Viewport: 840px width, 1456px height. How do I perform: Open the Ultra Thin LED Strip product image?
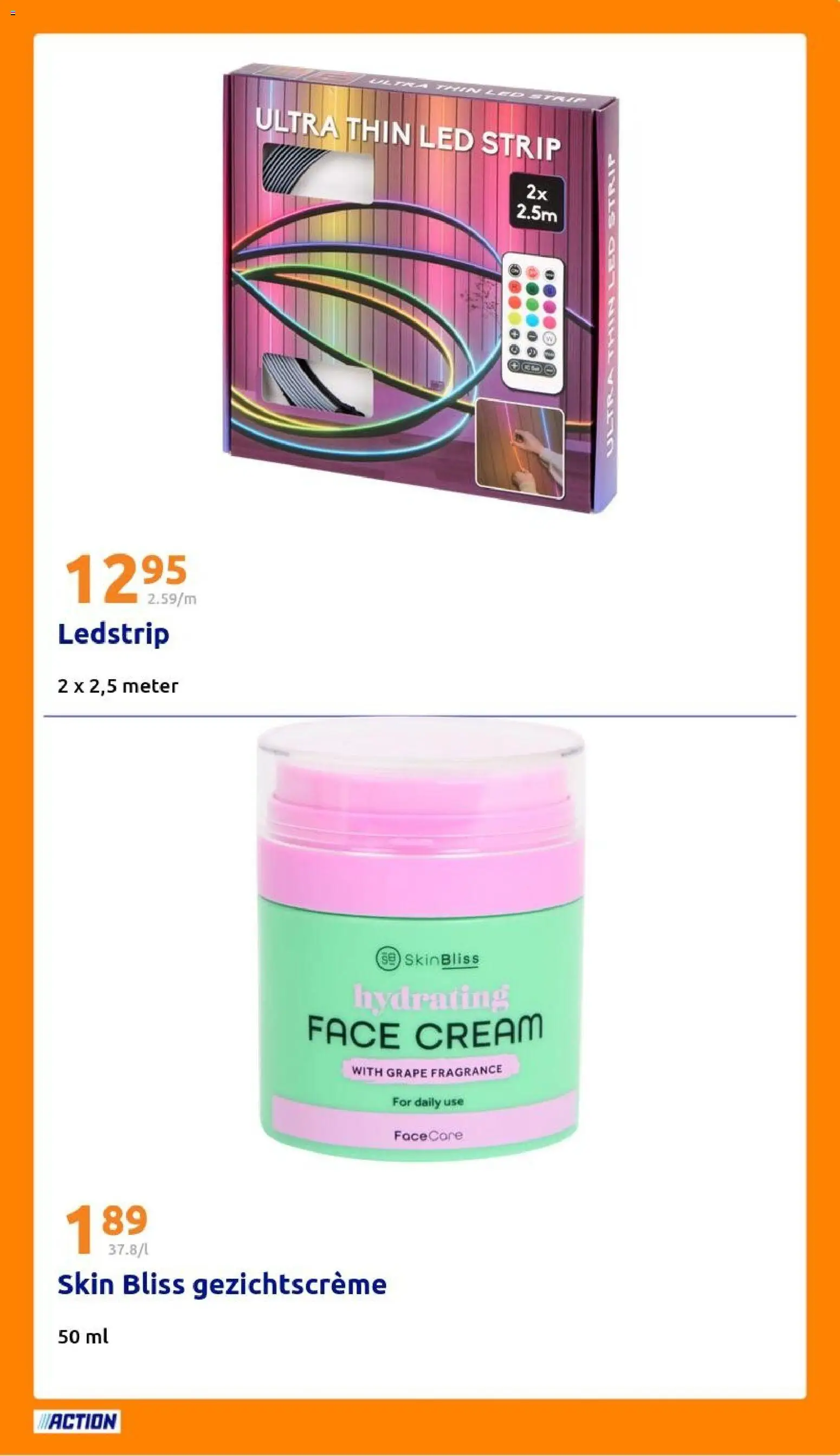(x=421, y=288)
